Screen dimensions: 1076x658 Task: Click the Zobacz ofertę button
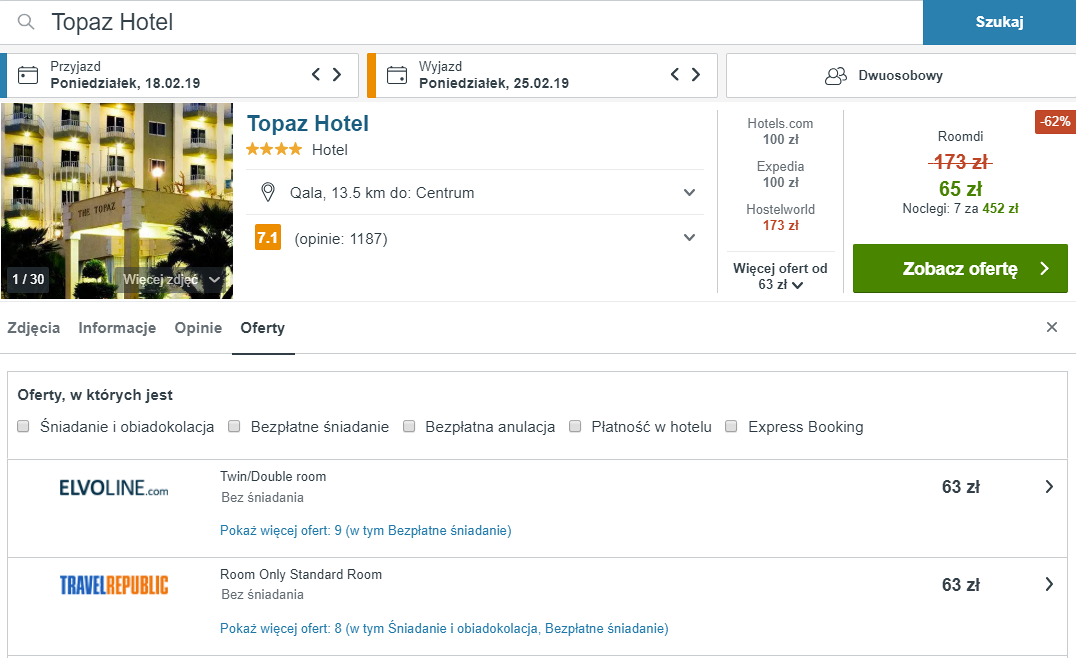(x=960, y=268)
